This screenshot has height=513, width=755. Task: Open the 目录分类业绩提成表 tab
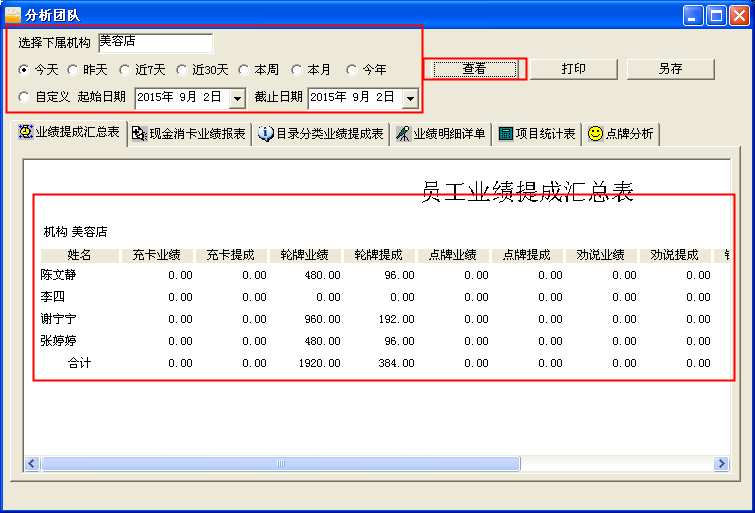[x=321, y=133]
